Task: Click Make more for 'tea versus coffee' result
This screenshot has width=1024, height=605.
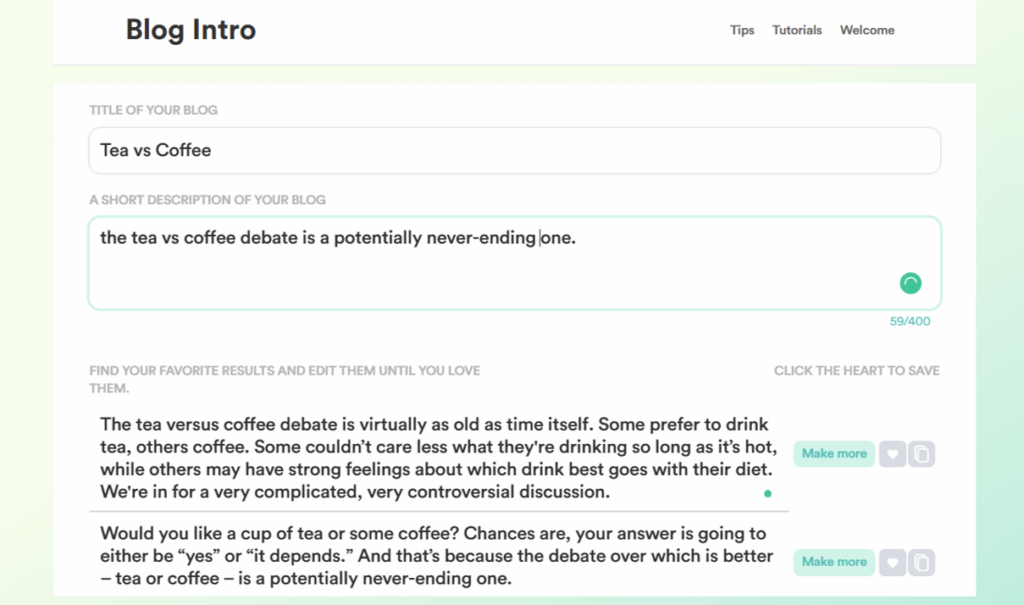Action: pos(834,453)
